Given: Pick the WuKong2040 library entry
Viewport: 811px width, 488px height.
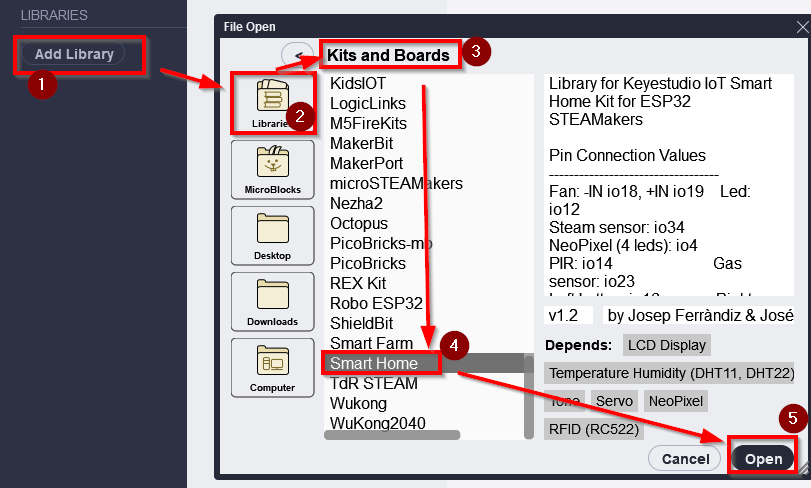Looking at the screenshot, I should (x=377, y=423).
